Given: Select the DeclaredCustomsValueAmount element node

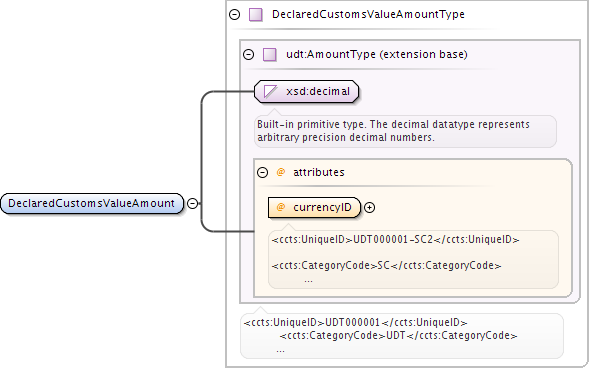Looking at the screenshot, I should coord(92,203).
